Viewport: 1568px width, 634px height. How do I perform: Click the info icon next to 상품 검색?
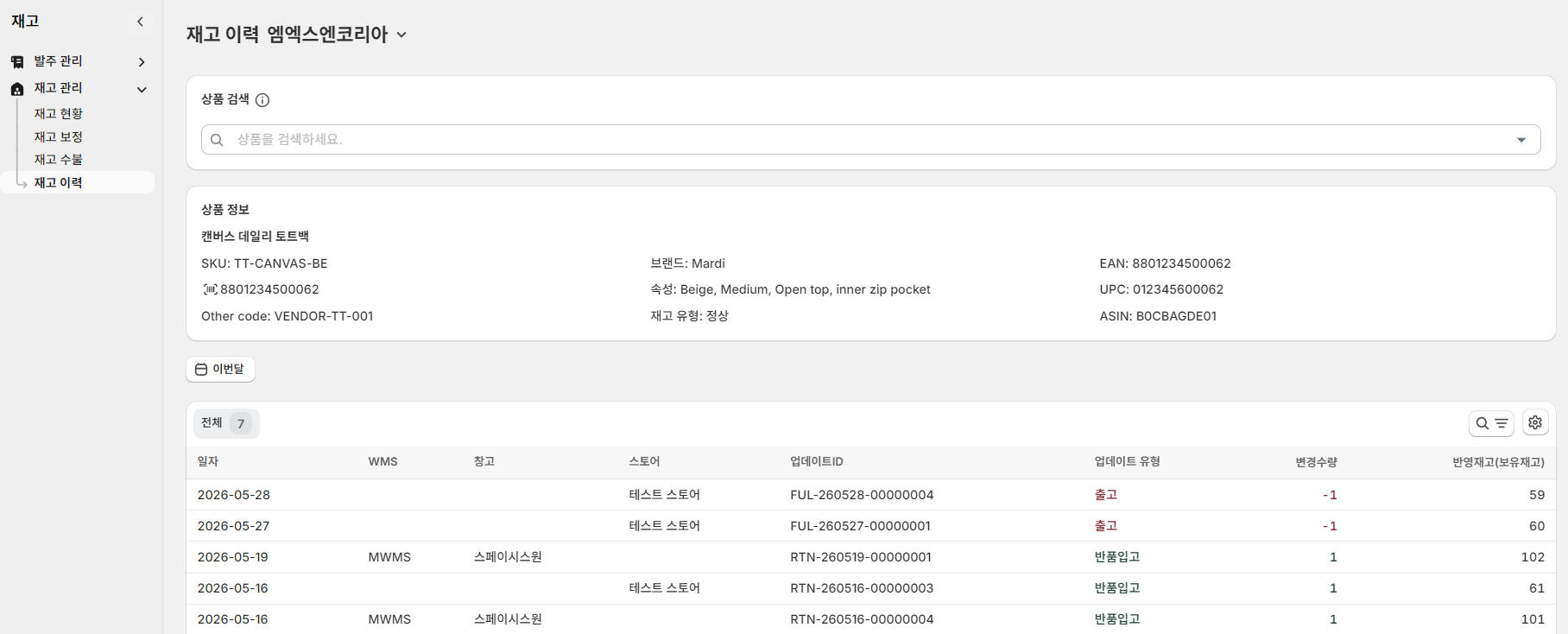click(262, 100)
